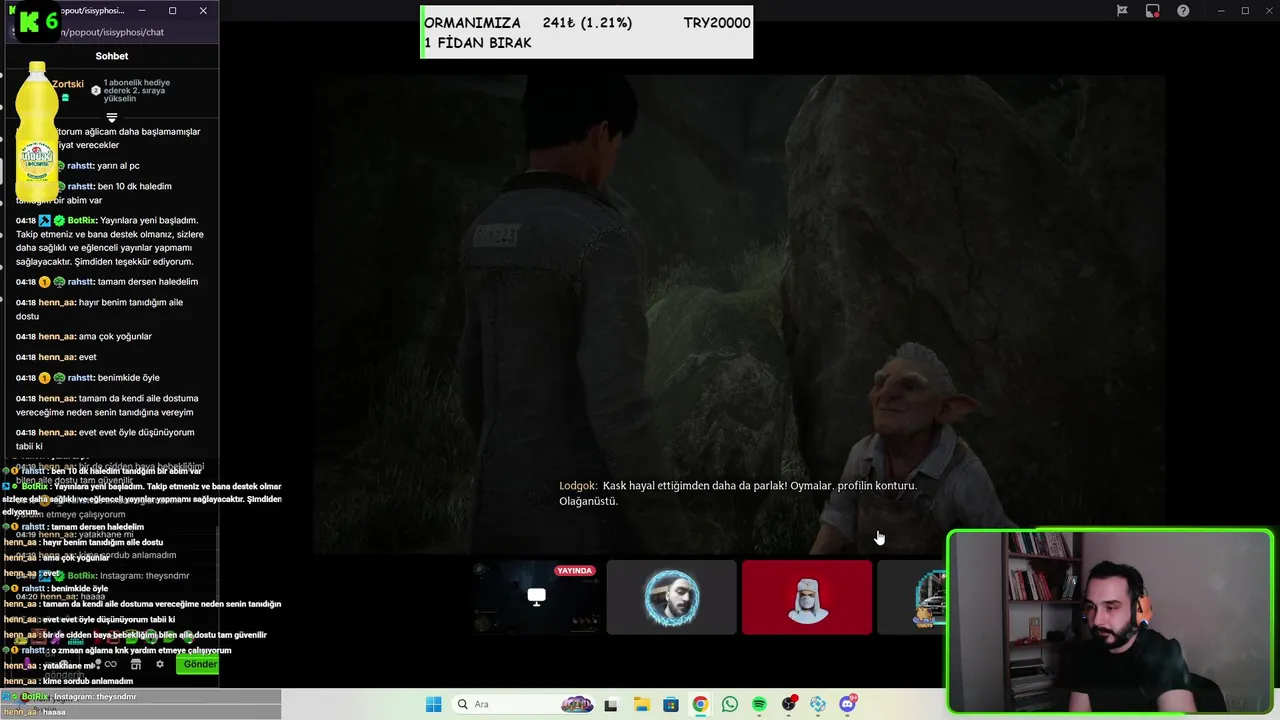Click username rahstt in 'yarın al pc' message
Screen dimensions: 1280x720
tap(81, 166)
